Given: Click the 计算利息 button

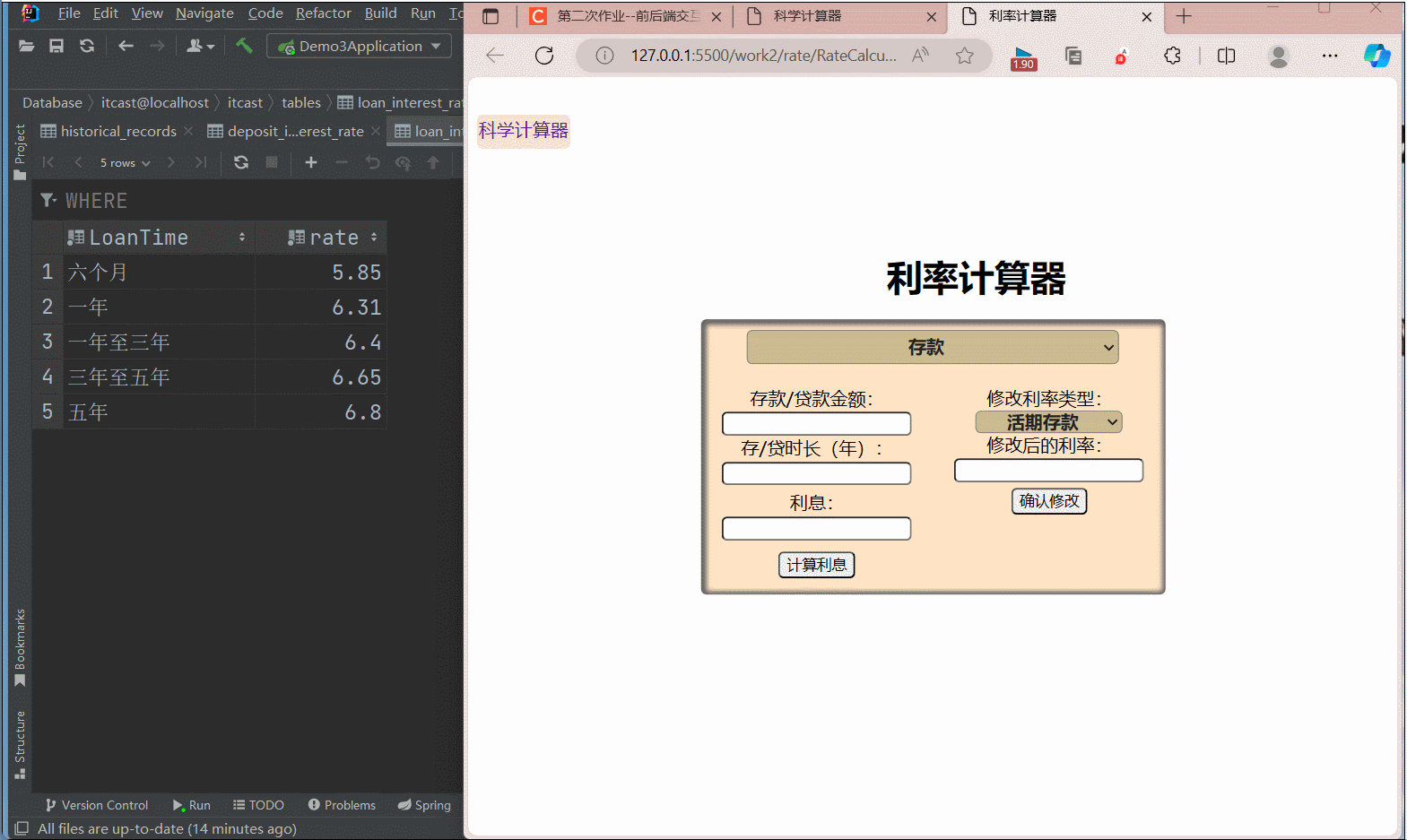Looking at the screenshot, I should pyautogui.click(x=816, y=565).
